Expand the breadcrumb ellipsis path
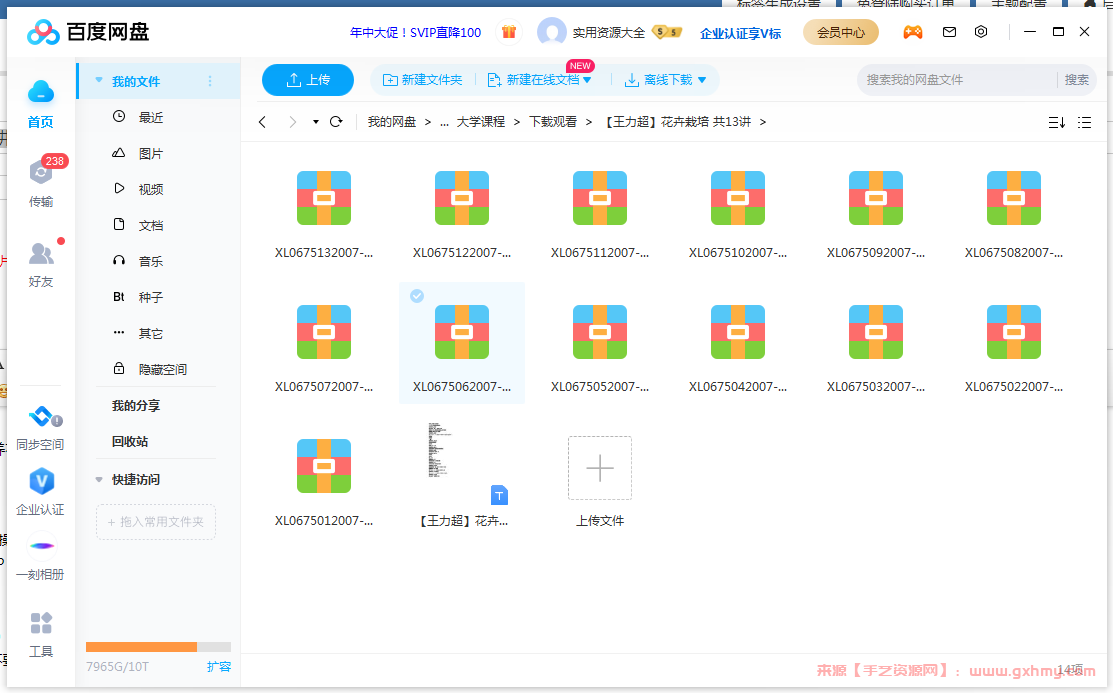Screen dimensions: 1113x693 (444, 123)
